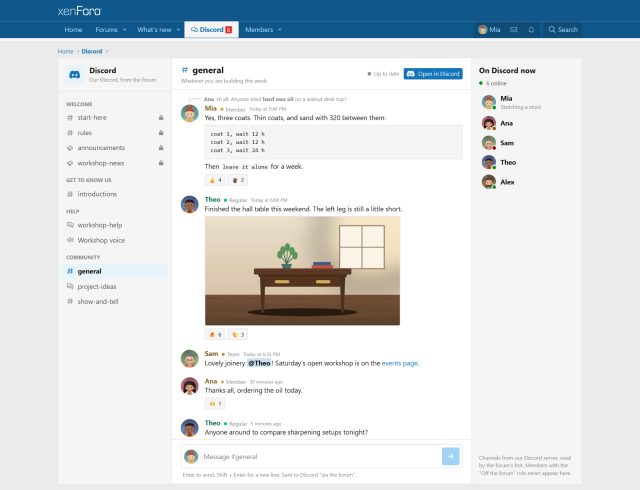Toggle the reaction under Ana's message
The width and height of the screenshot is (640, 490).
[215, 404]
